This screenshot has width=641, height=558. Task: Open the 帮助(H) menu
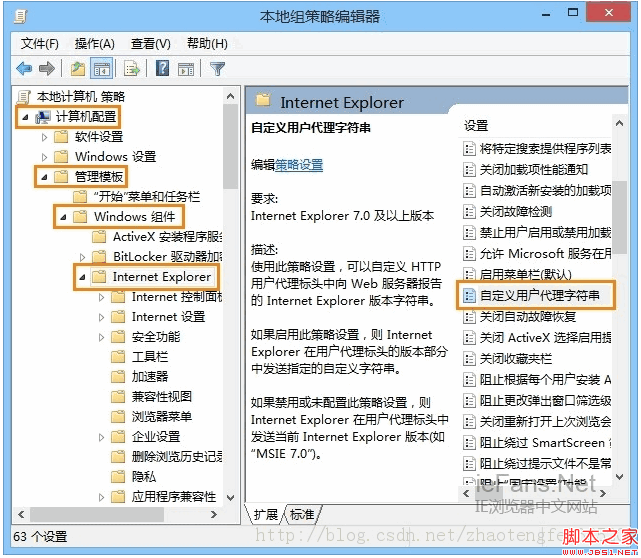click(207, 43)
